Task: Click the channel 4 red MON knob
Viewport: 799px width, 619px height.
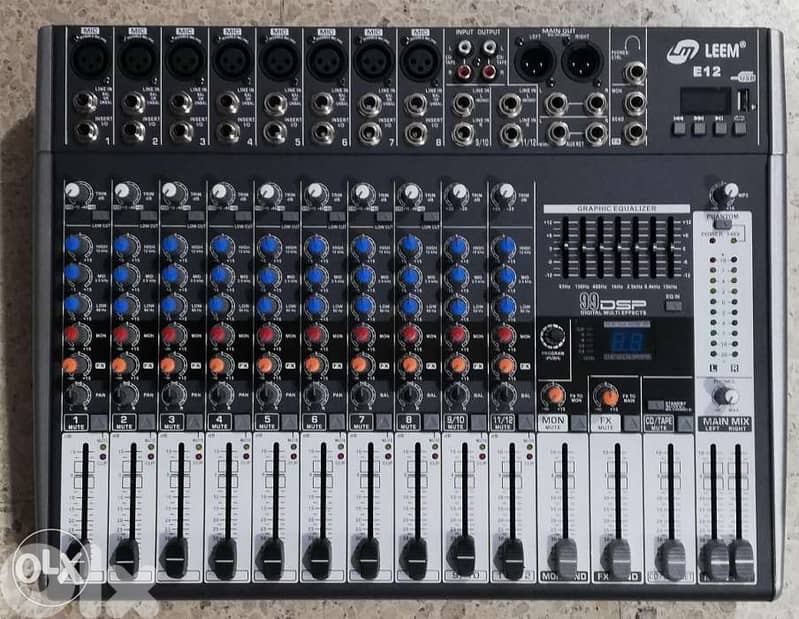Action: (x=219, y=335)
